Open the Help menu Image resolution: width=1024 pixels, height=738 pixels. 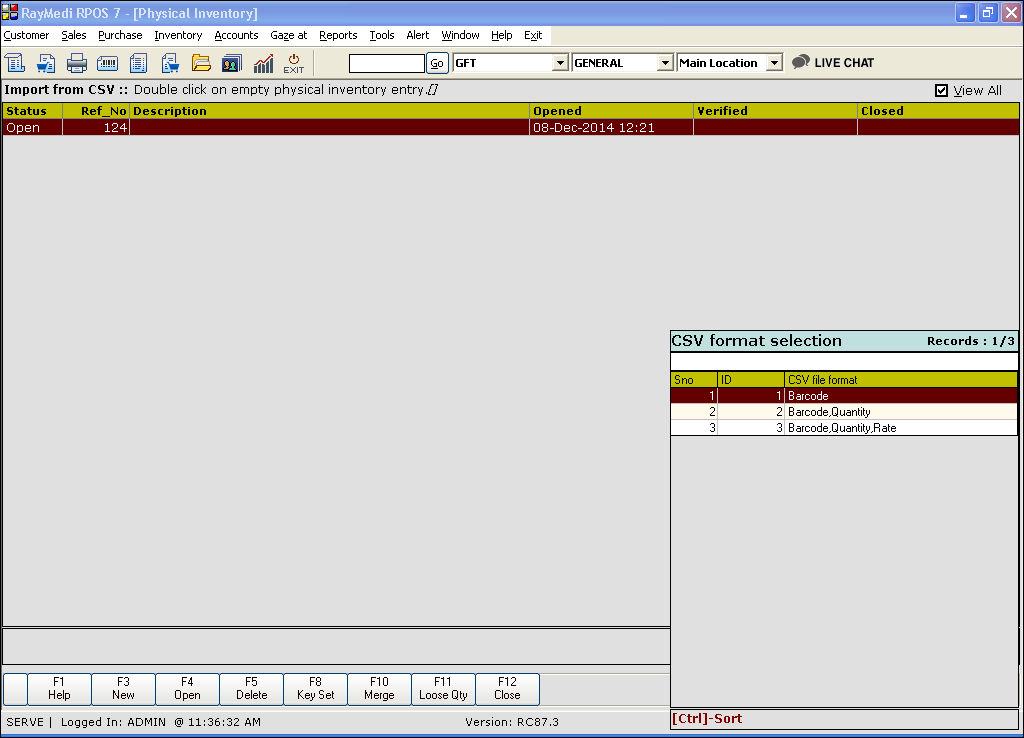point(502,35)
